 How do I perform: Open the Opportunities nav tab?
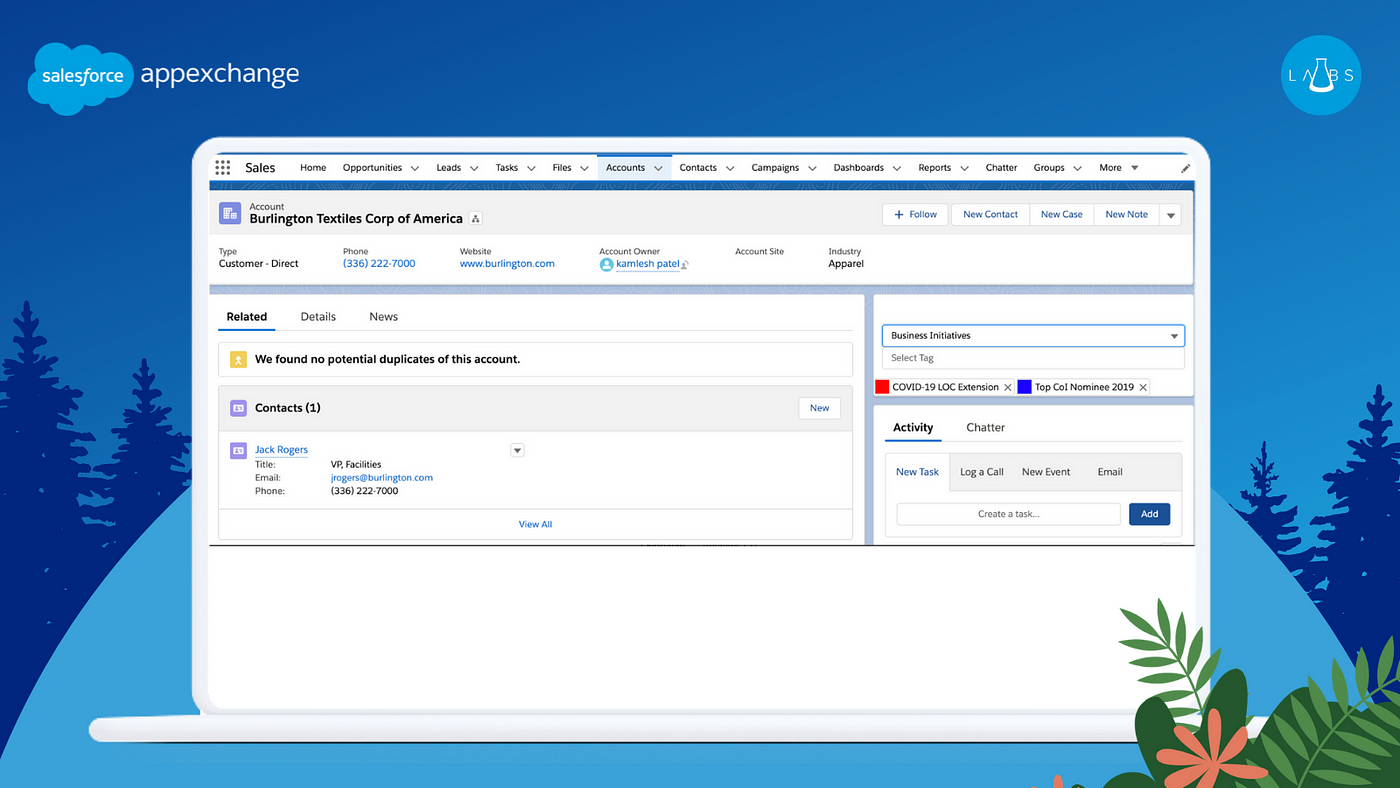pyautogui.click(x=372, y=168)
